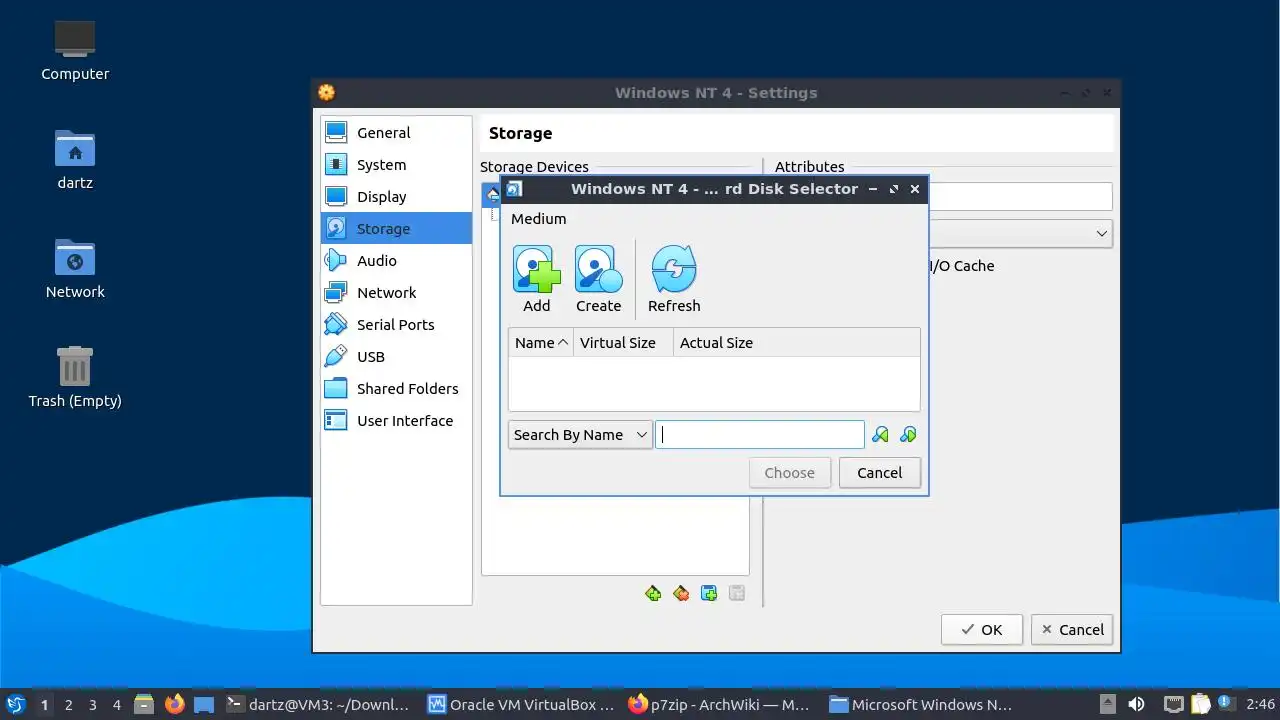This screenshot has width=1280, height=720.
Task: Click the notification tray icon beside the clock
Action: click(1226, 704)
